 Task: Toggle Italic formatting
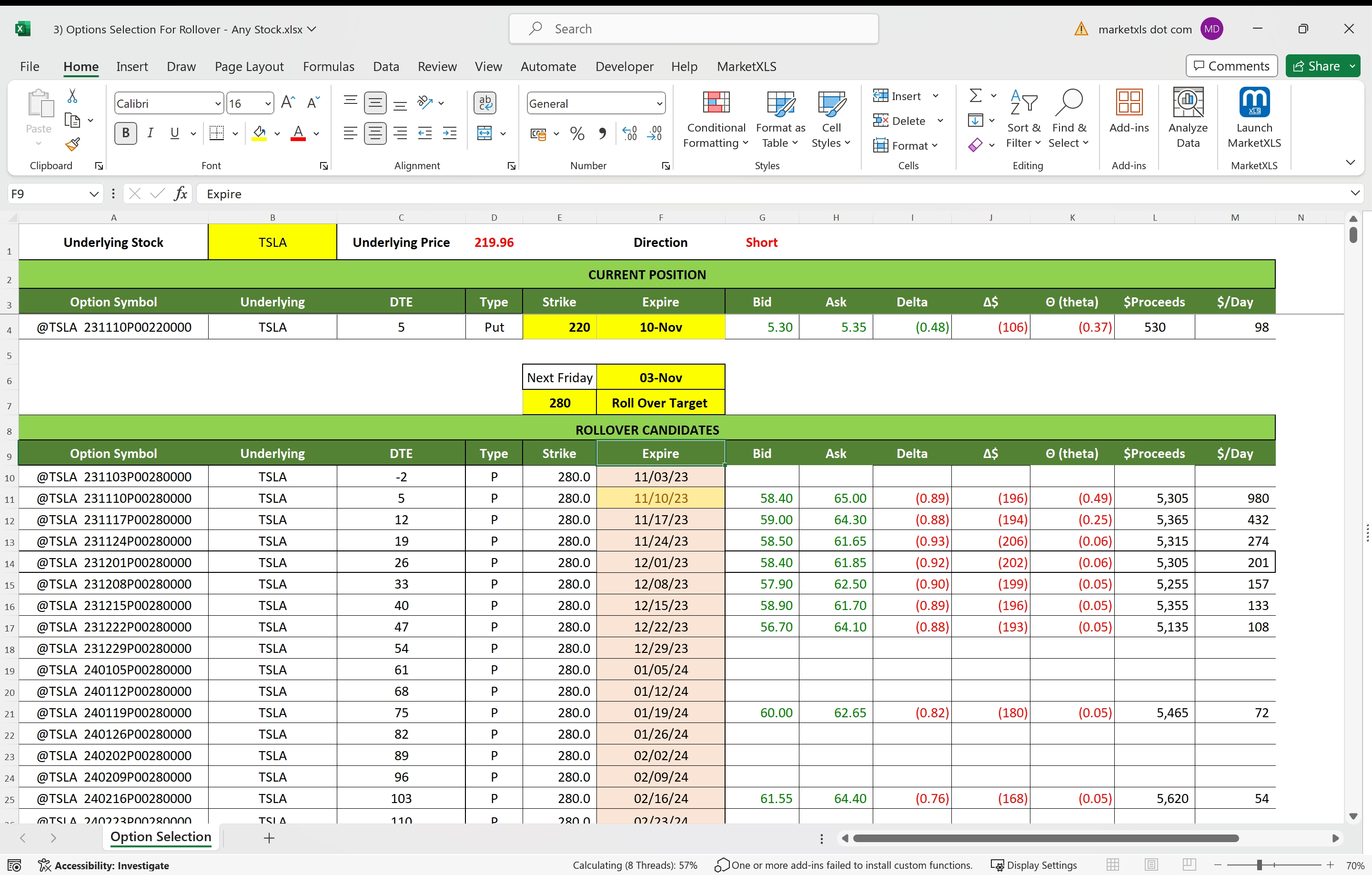[x=151, y=133]
